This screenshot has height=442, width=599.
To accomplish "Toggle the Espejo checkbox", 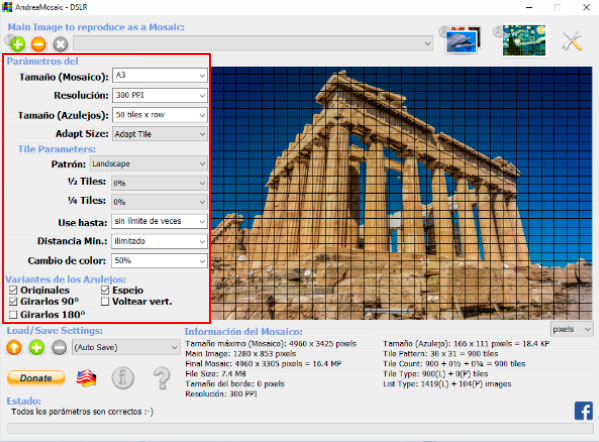I will click(105, 290).
